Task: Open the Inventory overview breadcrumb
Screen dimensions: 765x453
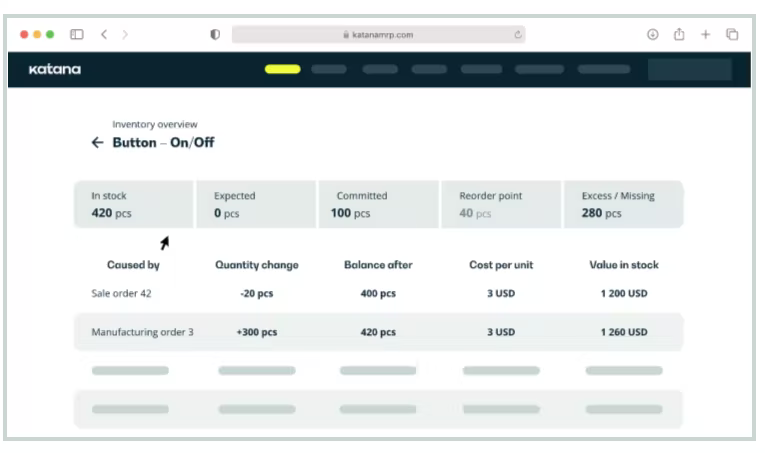Action: tap(155, 124)
